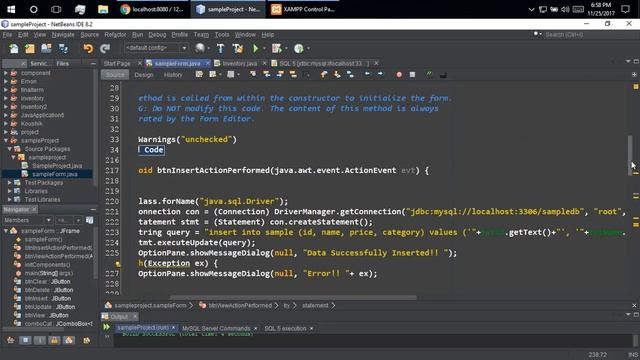Expand the Libraries node
Viewport: 640px width, 360px height.
9,191
